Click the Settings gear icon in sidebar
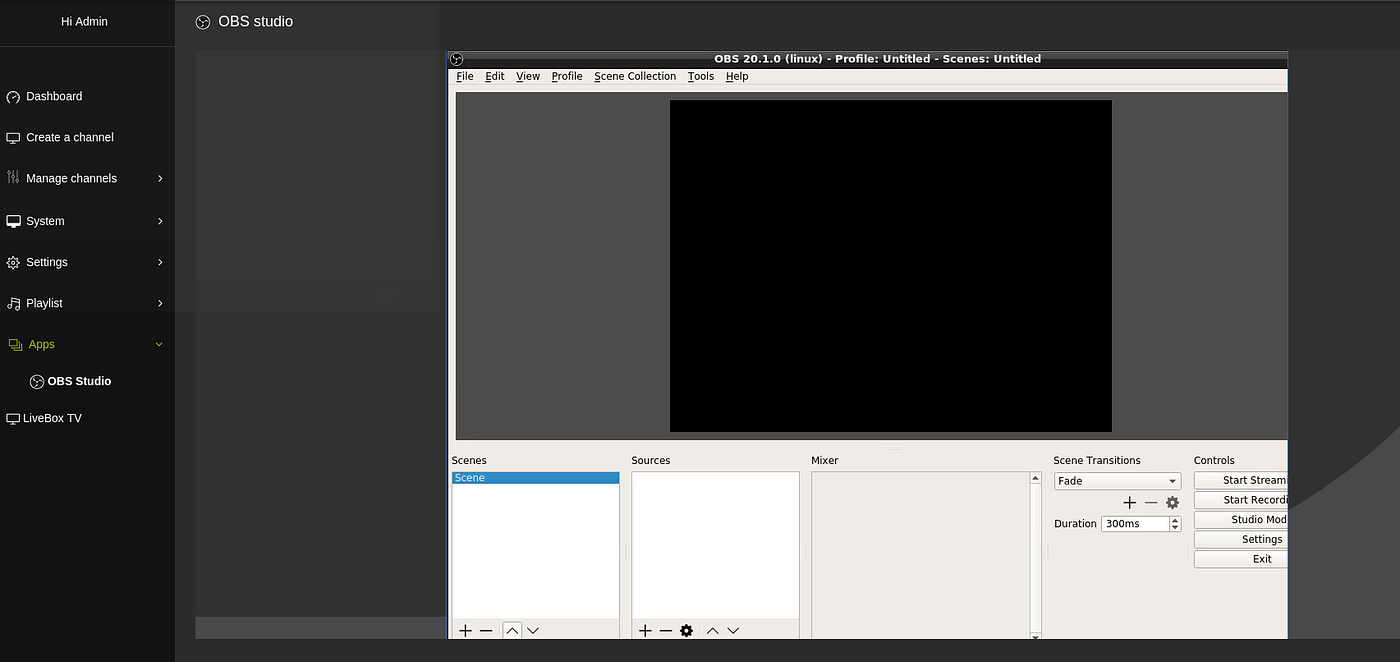This screenshot has height=662, width=1400. pyautogui.click(x=13, y=262)
